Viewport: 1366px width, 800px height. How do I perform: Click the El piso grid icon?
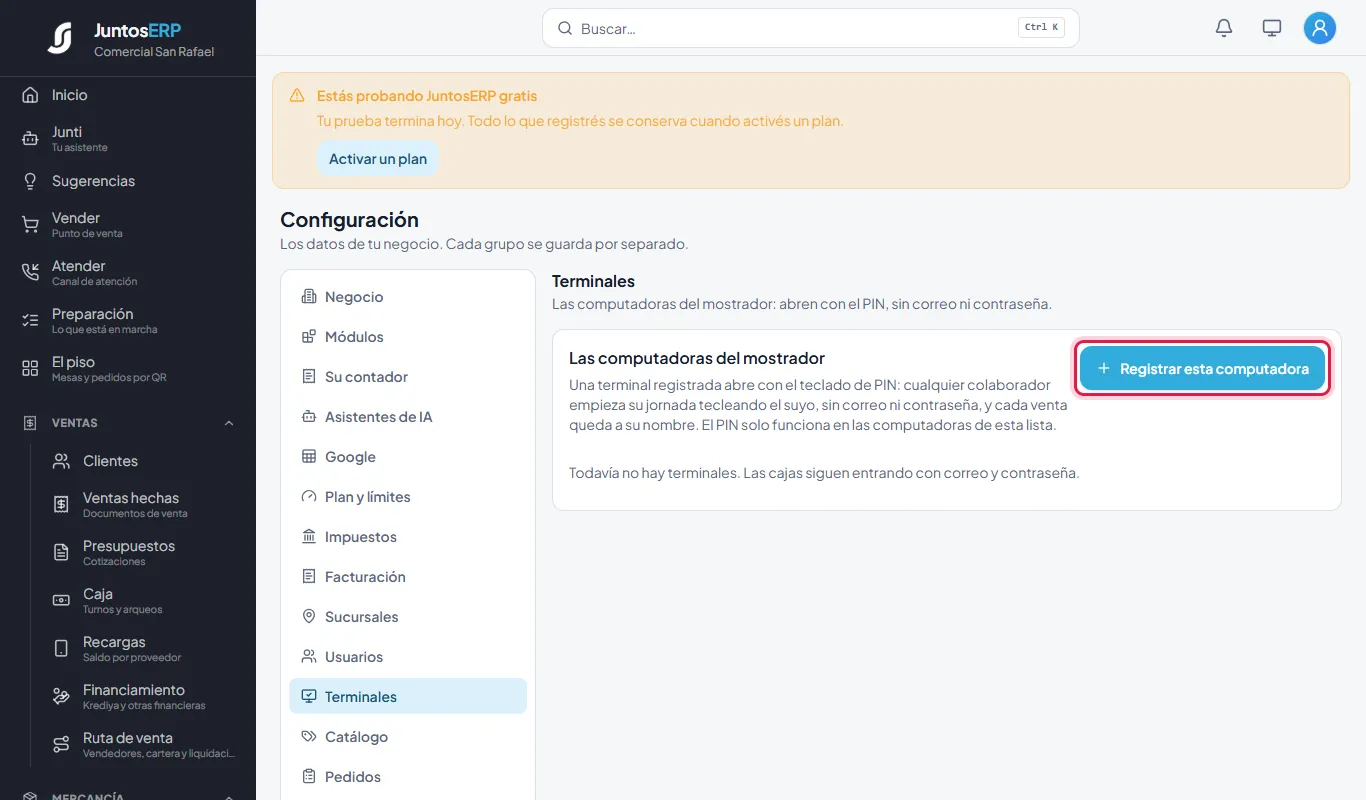[30, 369]
